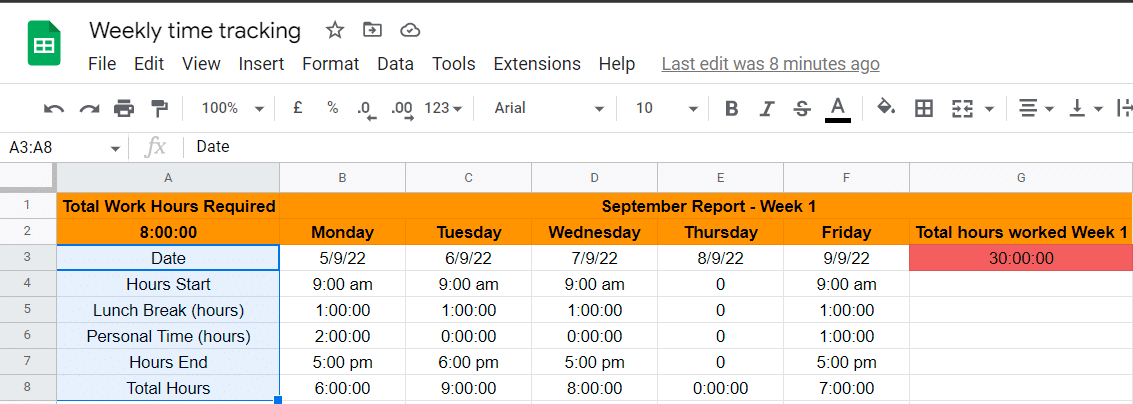Click the Last edit was 8 minutes ago link
1133x404 pixels.
tap(770, 64)
